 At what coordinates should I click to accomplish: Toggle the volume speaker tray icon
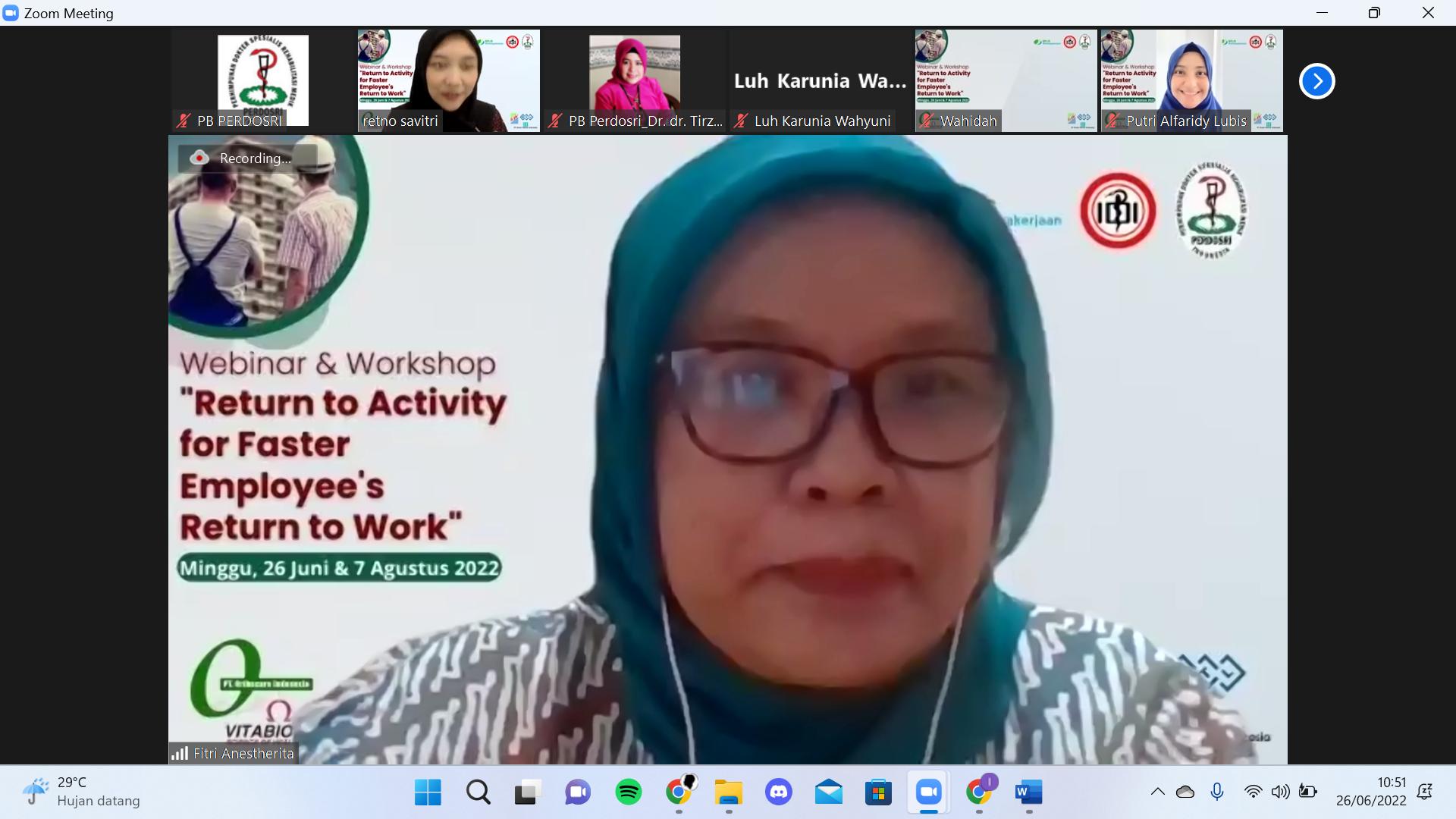tap(1280, 792)
